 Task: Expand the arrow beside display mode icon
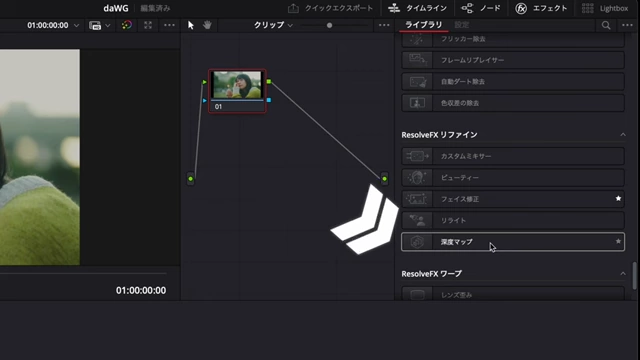(x=108, y=25)
